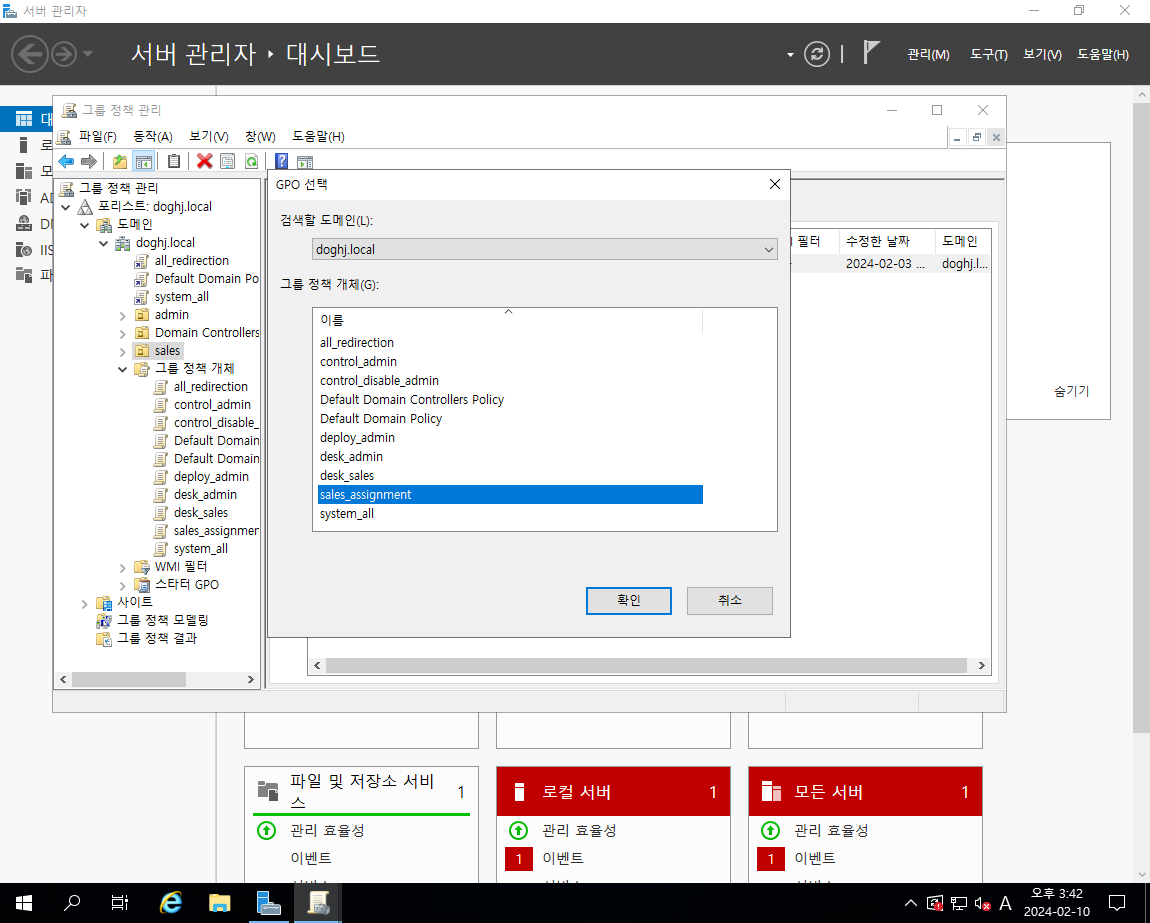Show hidden tray icons chevron
This screenshot has width=1150, height=923.
pyautogui.click(x=910, y=903)
